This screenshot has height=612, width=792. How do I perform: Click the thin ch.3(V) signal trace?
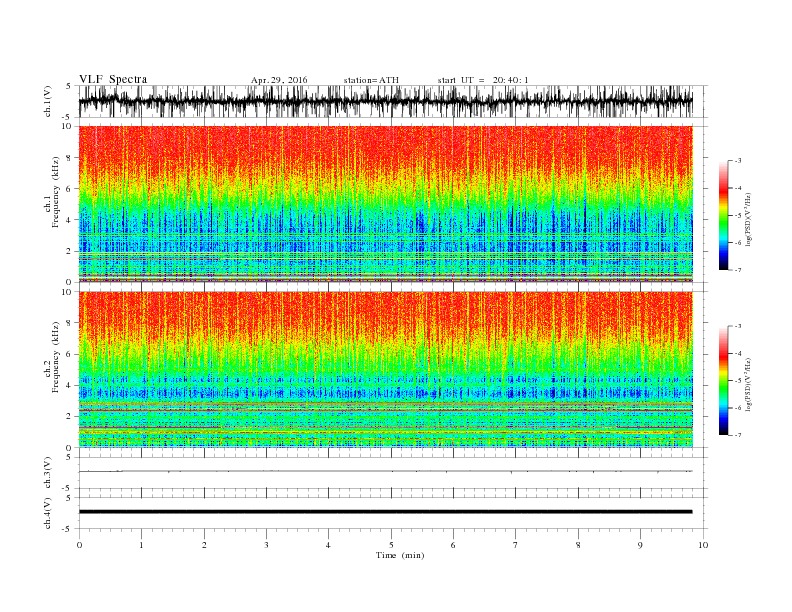[386, 471]
